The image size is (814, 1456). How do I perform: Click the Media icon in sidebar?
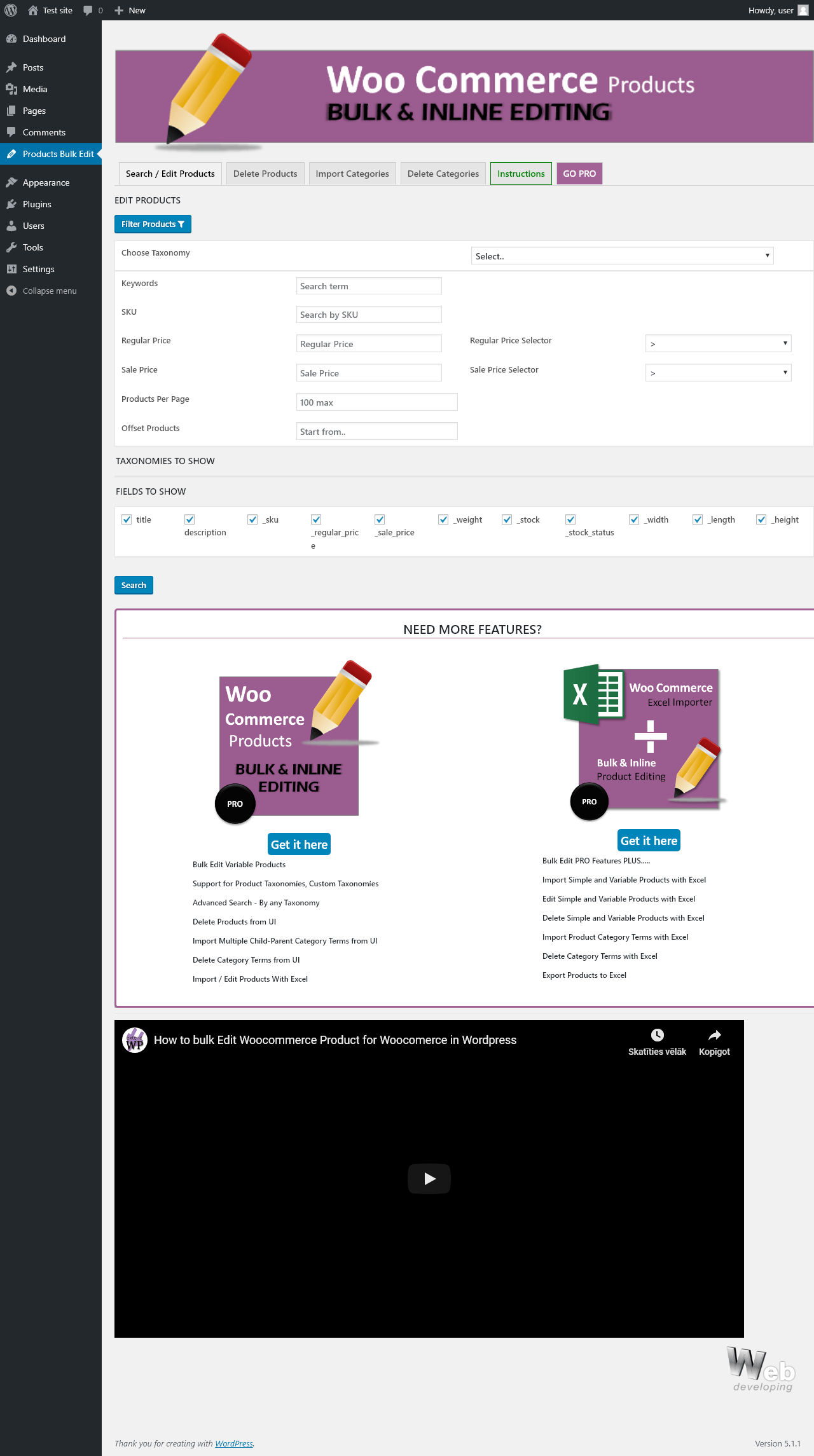click(11, 89)
